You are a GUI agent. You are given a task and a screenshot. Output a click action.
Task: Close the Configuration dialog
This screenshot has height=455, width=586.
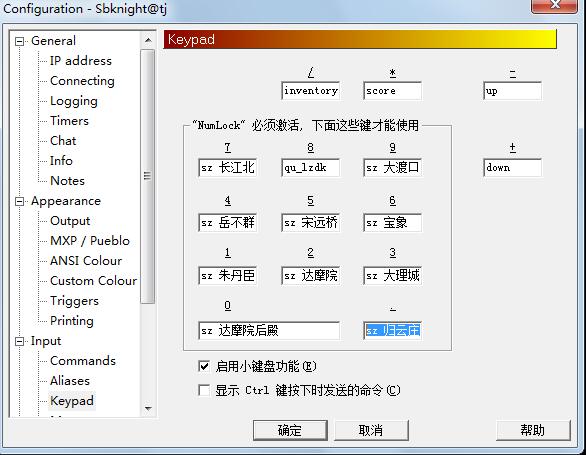(x=554, y=5)
